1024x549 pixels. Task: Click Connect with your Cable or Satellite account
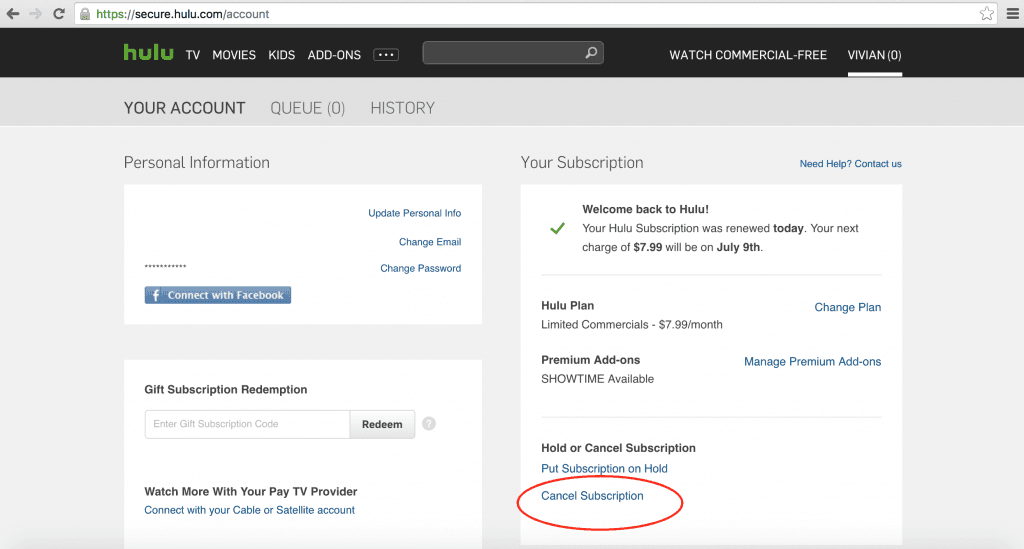249,510
